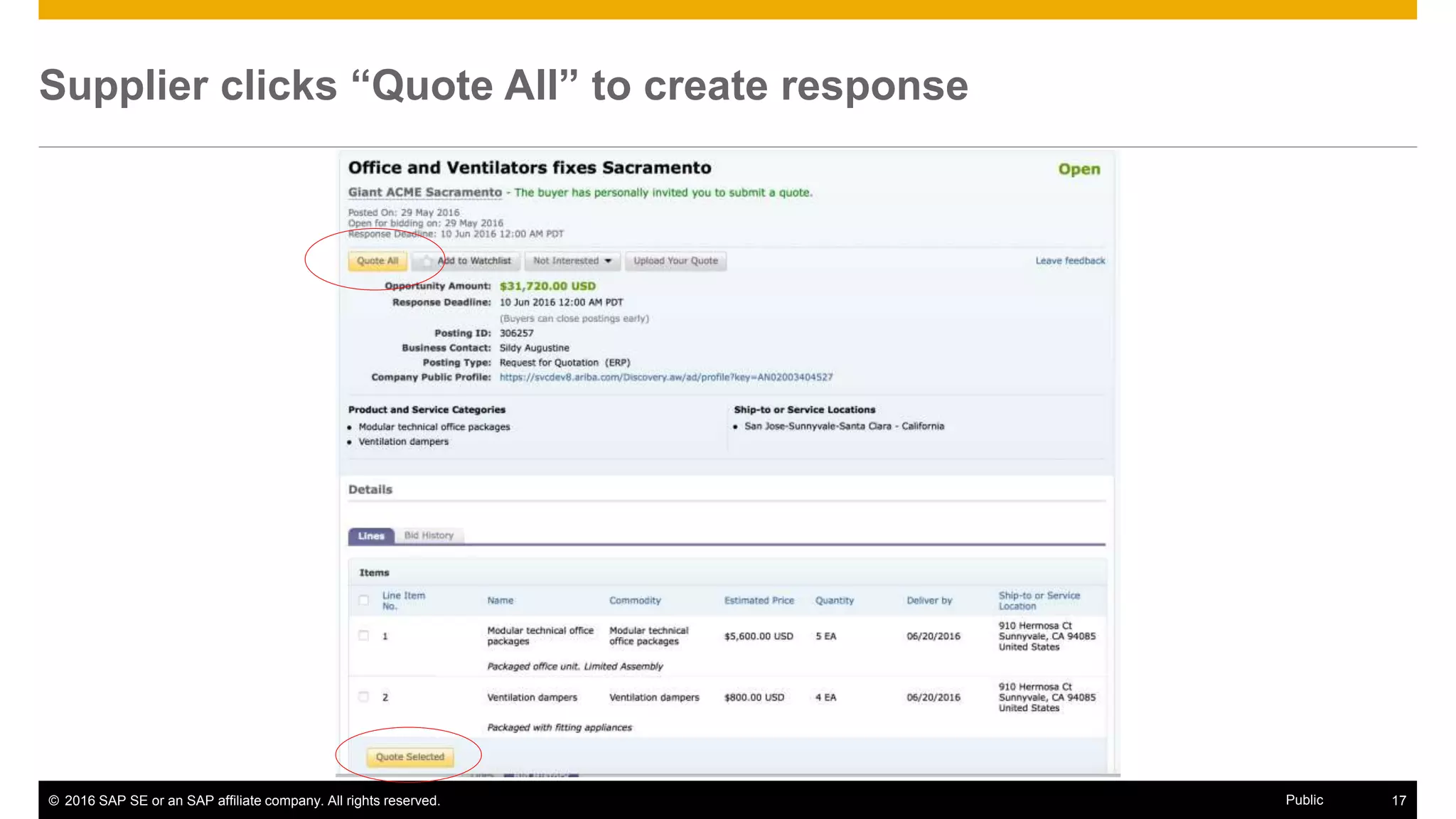Select the $31,720.00 USD opportunity amount

coord(547,286)
